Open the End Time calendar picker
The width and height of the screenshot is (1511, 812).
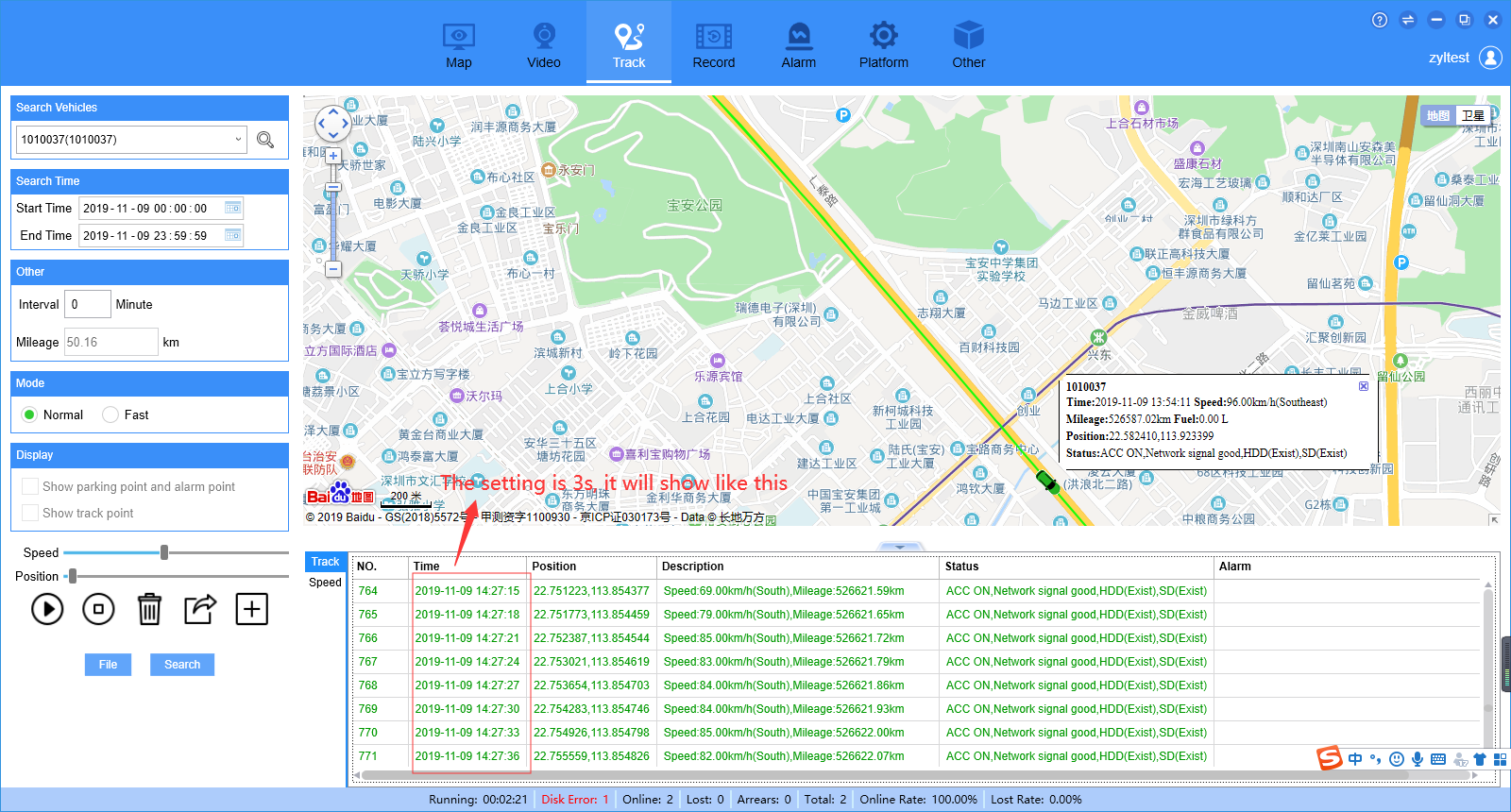pyautogui.click(x=232, y=235)
